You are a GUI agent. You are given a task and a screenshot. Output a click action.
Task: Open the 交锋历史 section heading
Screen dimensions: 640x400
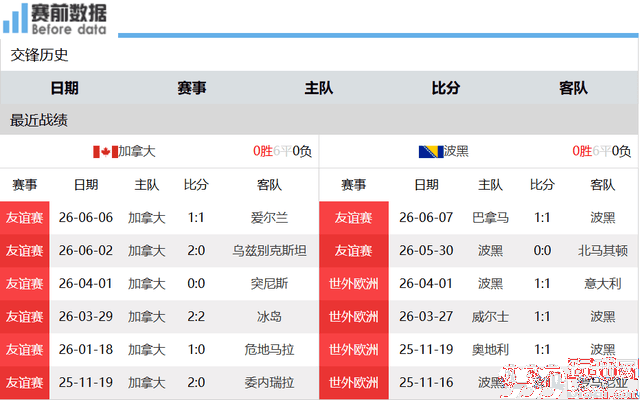[39, 55]
